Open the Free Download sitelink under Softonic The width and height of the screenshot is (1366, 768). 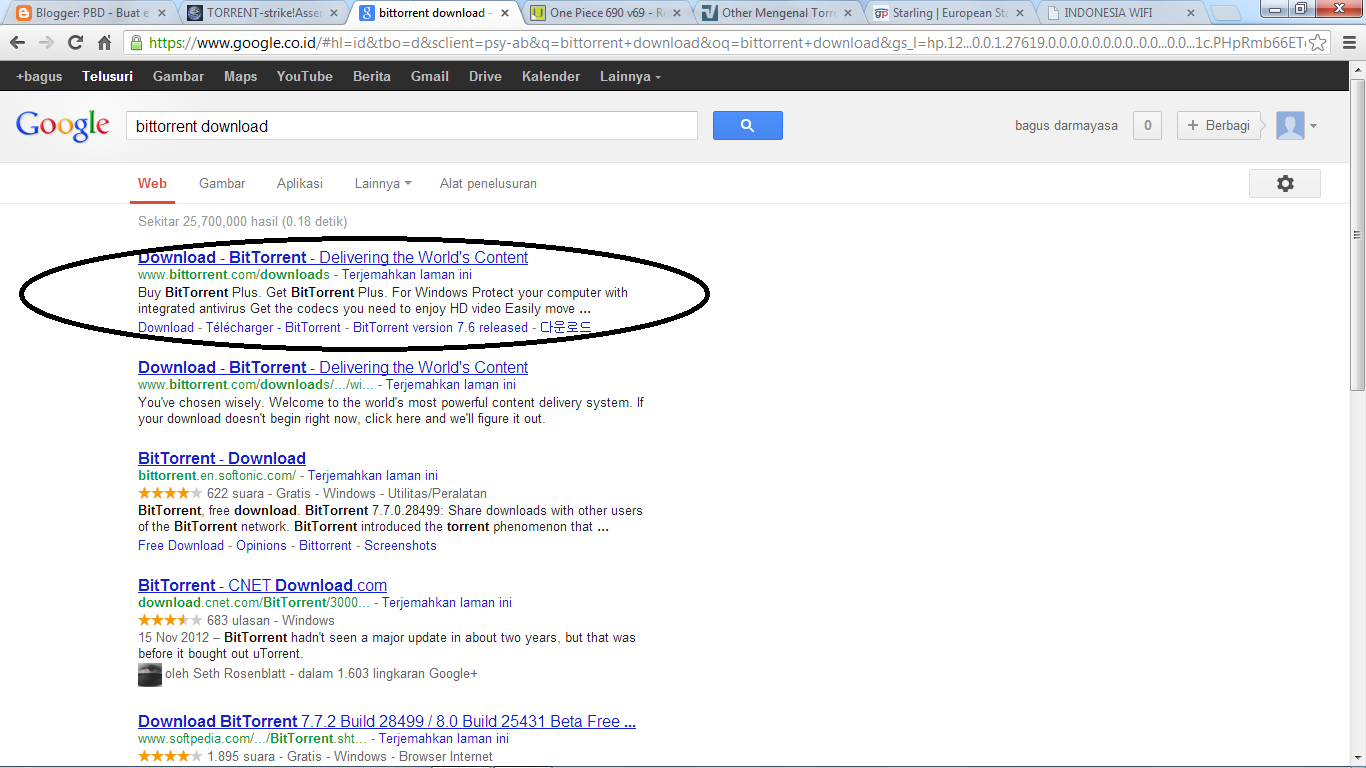[181, 546]
